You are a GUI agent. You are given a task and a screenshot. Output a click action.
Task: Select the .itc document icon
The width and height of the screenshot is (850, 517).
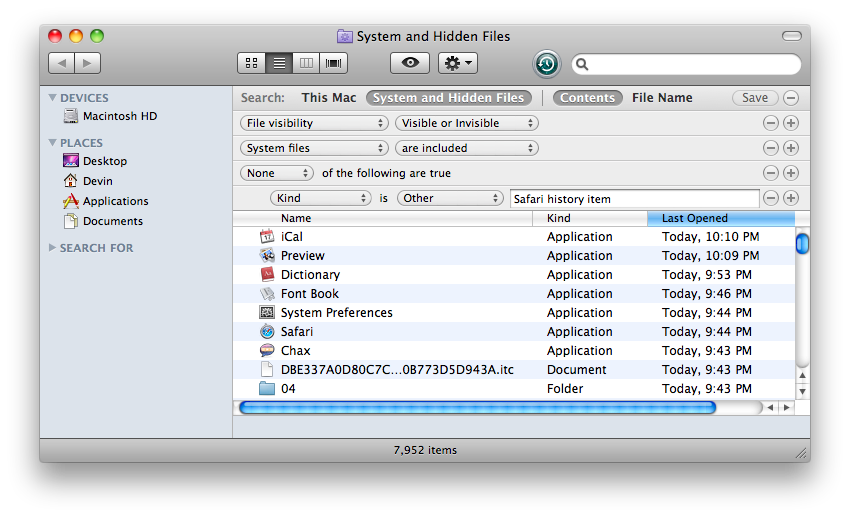pos(267,370)
